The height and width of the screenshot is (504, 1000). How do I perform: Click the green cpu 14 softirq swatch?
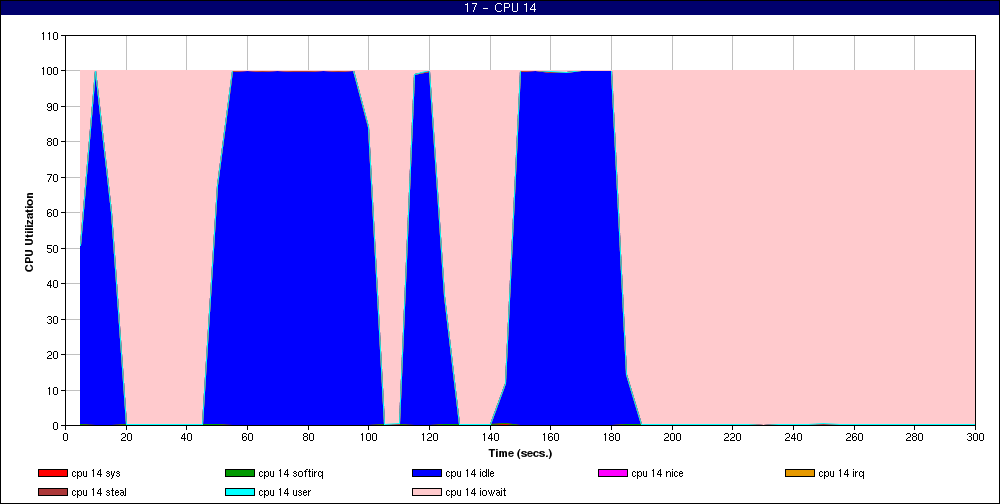tap(239, 473)
